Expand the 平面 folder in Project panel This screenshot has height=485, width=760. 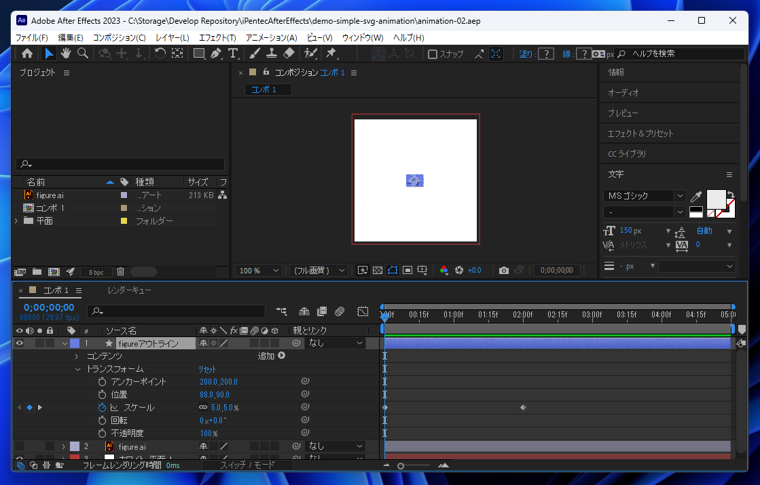[16, 221]
